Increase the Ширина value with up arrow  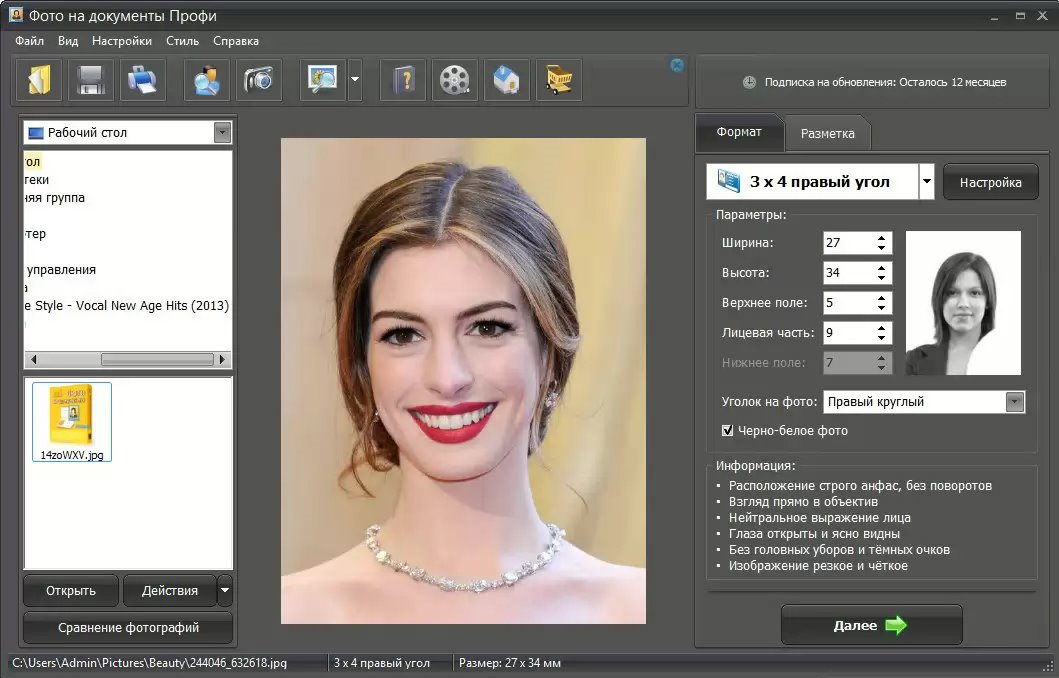[x=881, y=238]
